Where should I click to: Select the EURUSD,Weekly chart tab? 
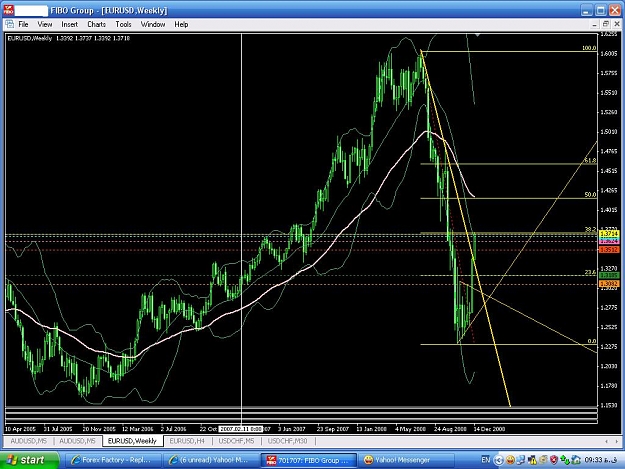tap(132, 441)
